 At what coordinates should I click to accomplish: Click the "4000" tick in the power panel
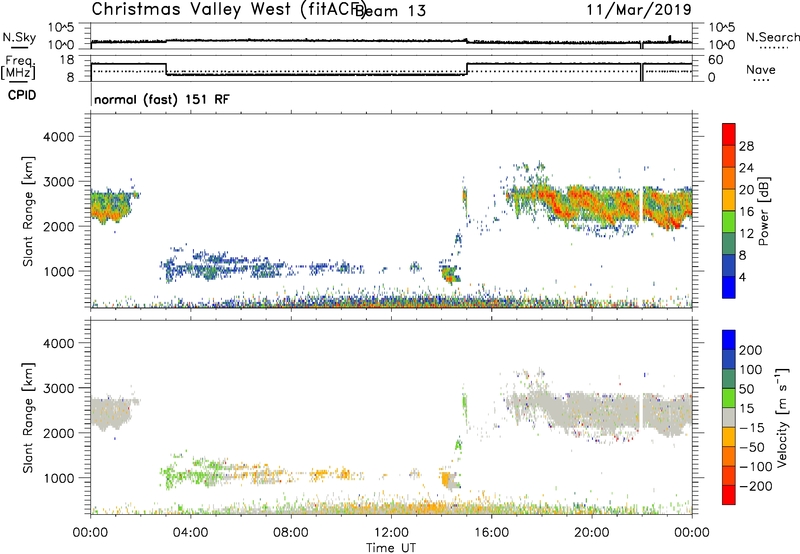(x=58, y=137)
